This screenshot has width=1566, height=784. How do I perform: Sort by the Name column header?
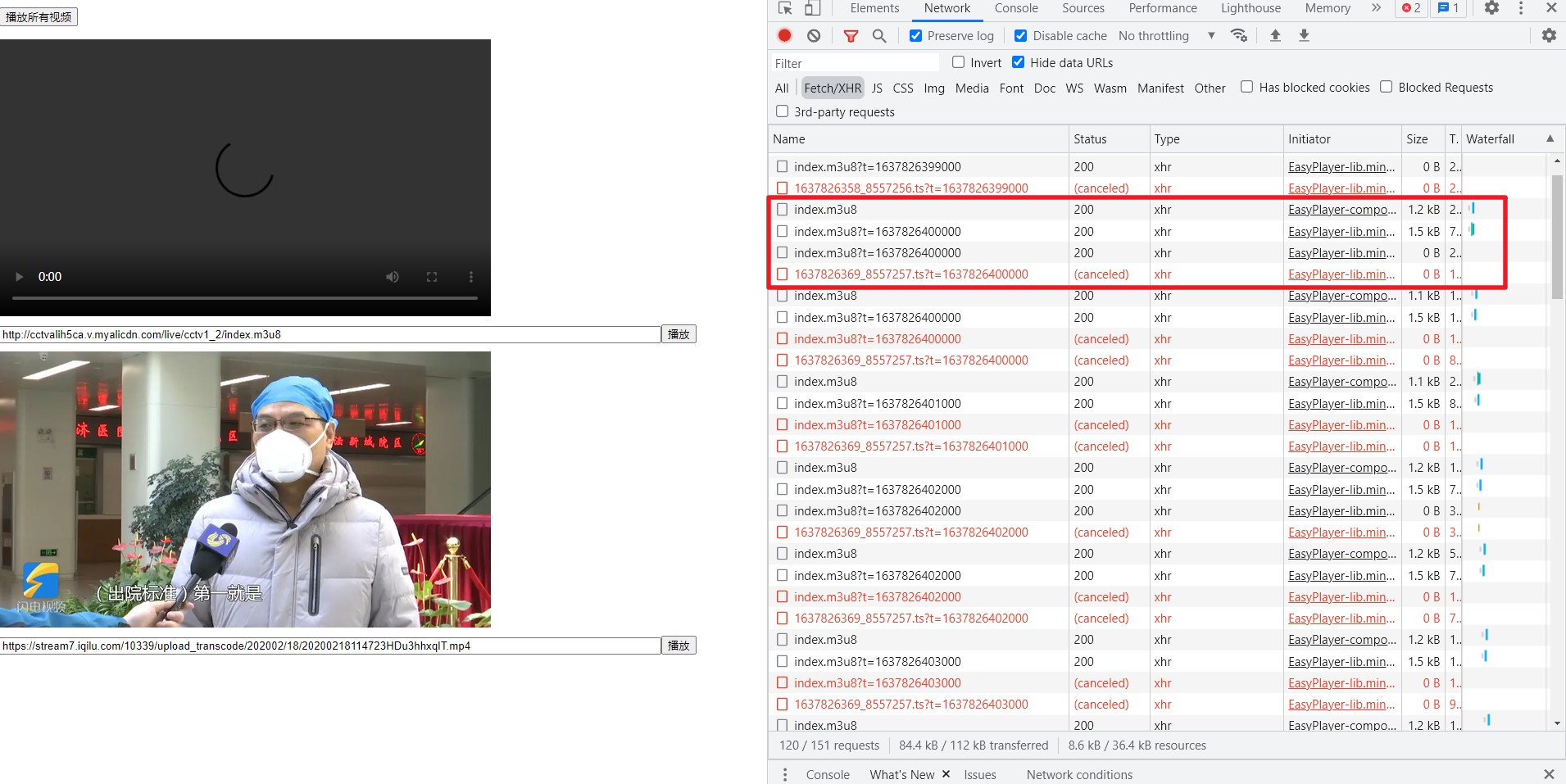[x=919, y=139]
